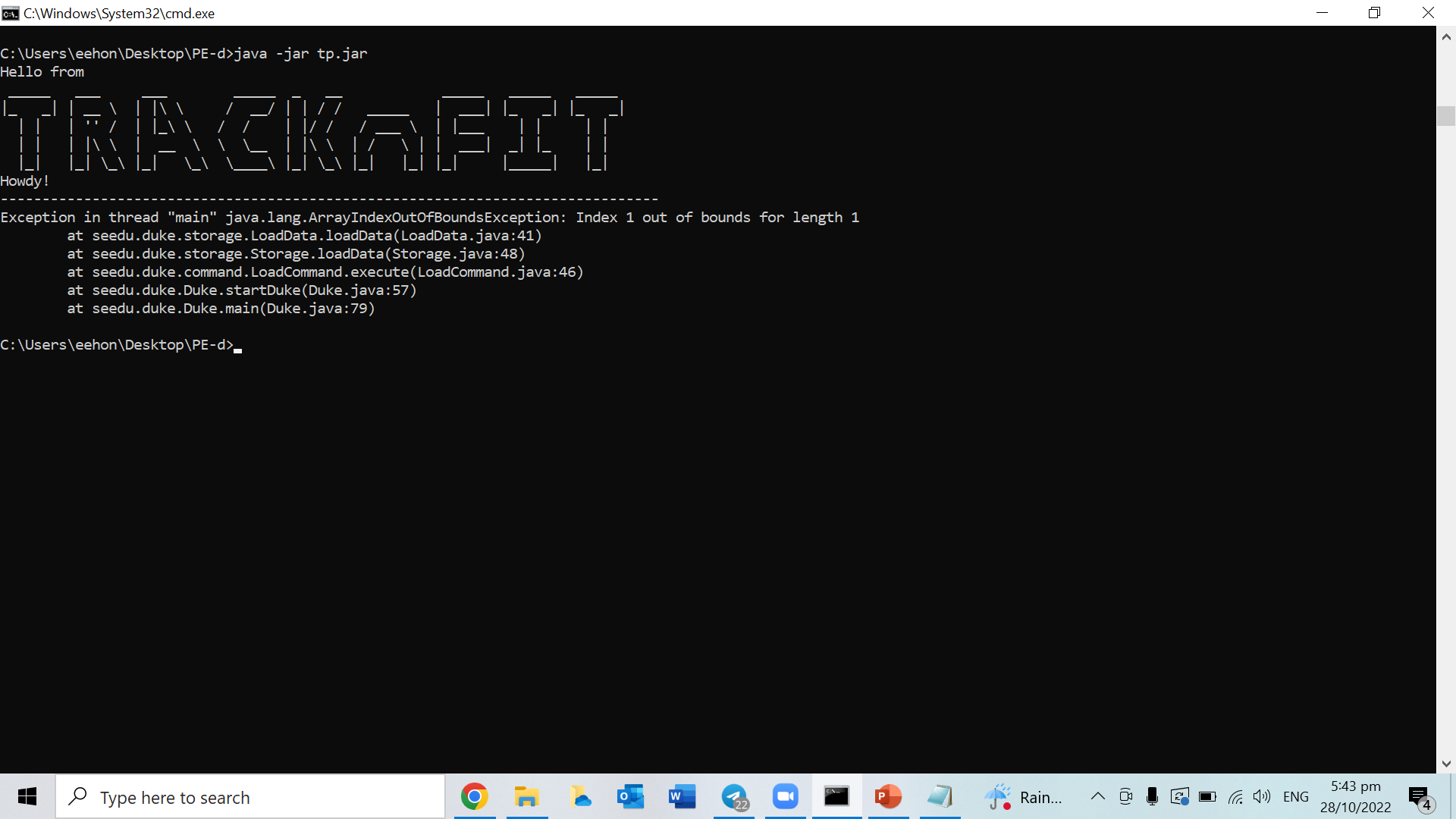Open the Wi-Fi network flyout
Screen dimensions: 1456x819
(1235, 796)
